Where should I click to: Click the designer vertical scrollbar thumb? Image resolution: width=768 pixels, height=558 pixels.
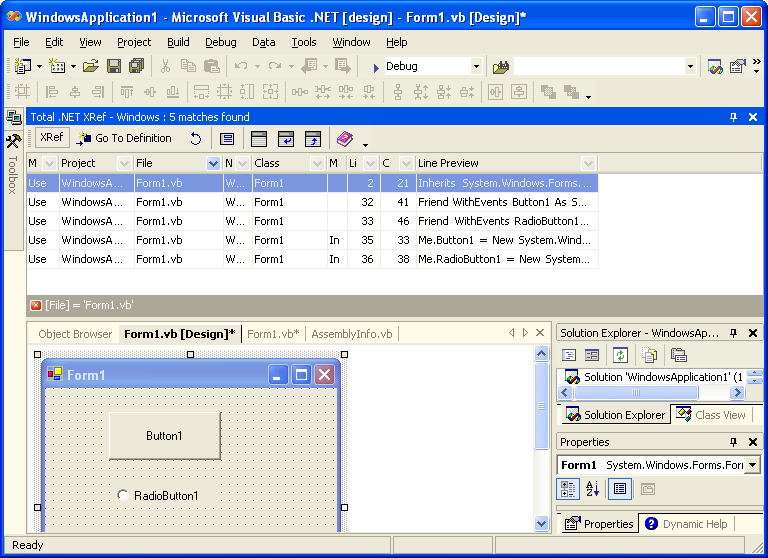[541, 405]
